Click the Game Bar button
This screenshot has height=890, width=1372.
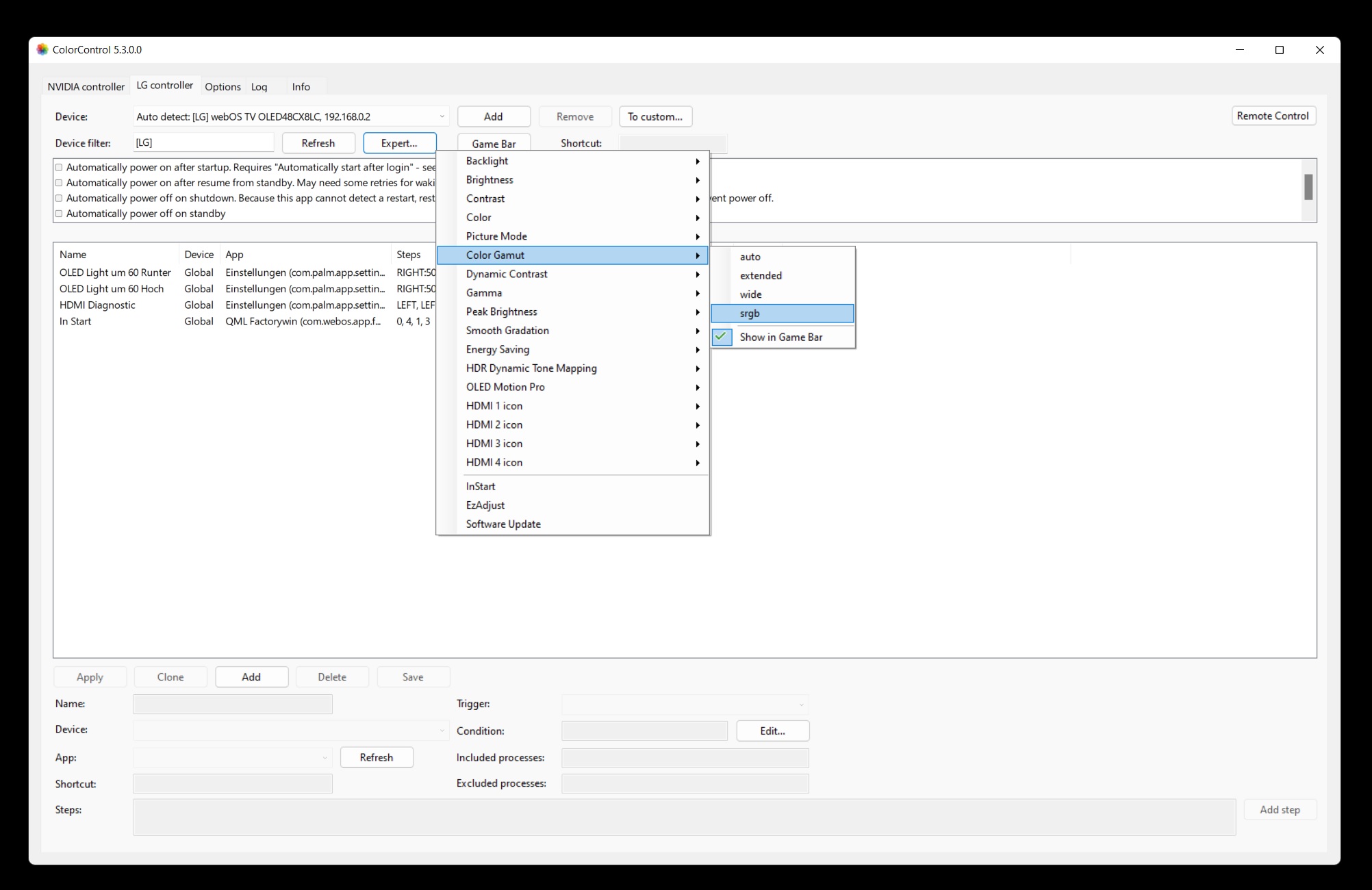coord(494,143)
